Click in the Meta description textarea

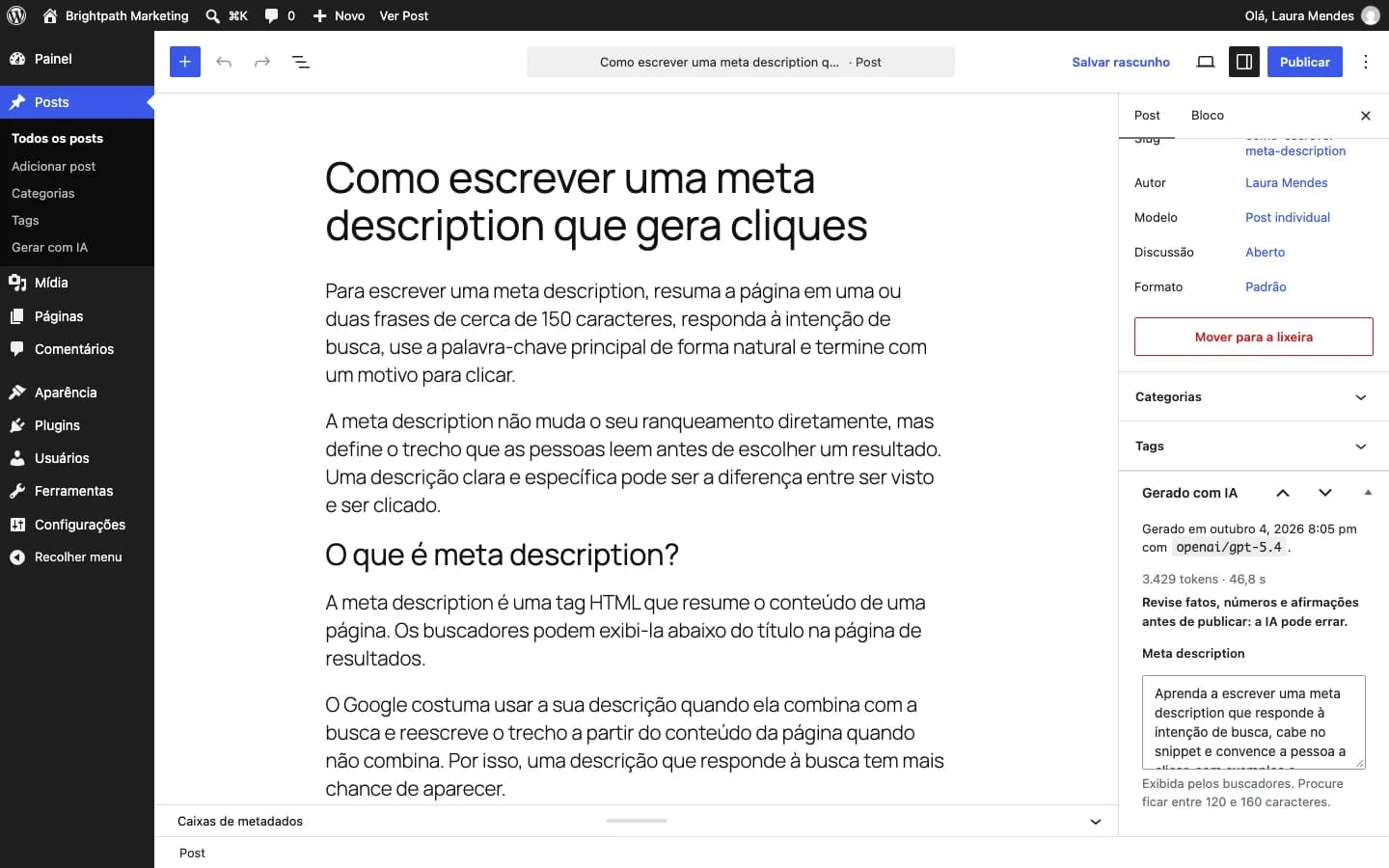click(1254, 721)
